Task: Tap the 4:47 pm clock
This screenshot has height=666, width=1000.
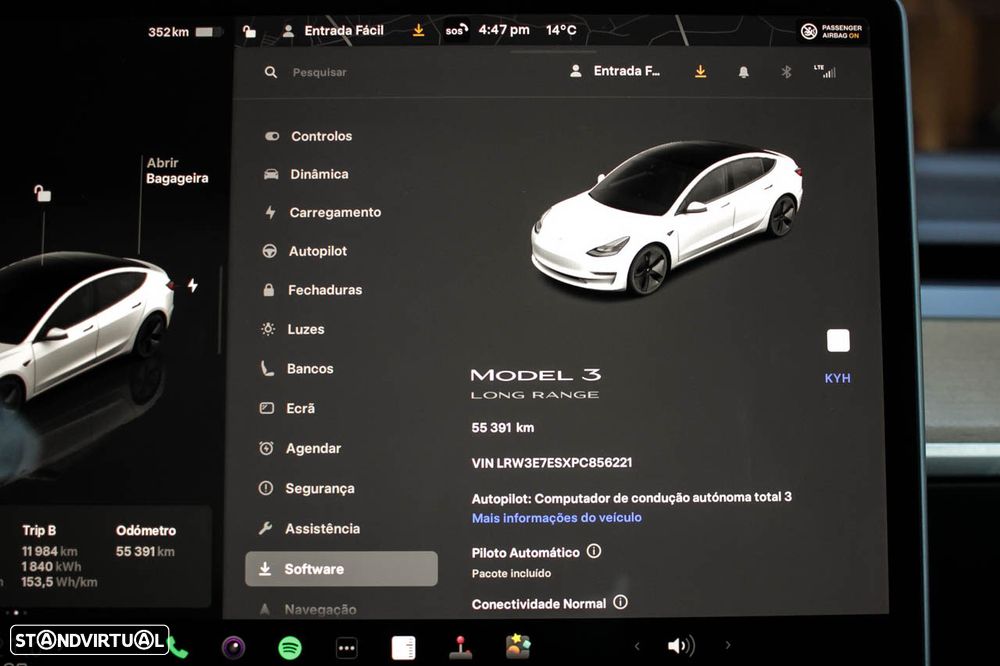Action: tap(504, 30)
